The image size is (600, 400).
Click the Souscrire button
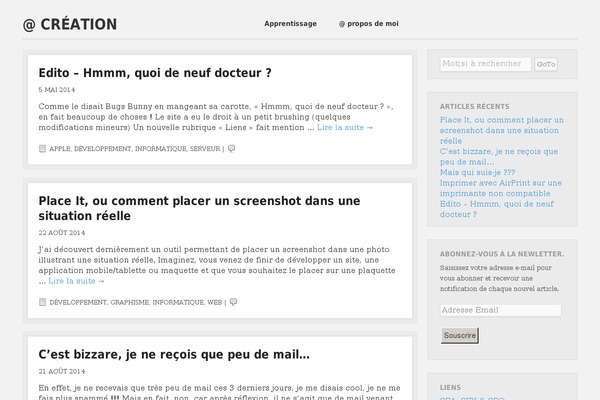point(460,335)
